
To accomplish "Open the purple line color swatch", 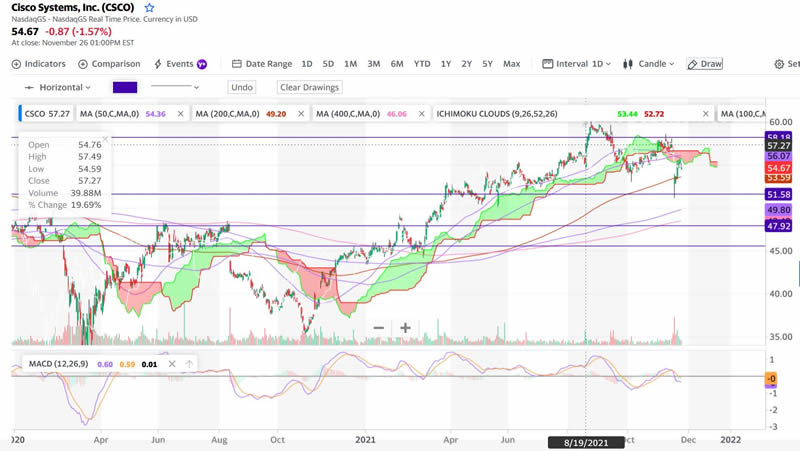I will [x=125, y=87].
